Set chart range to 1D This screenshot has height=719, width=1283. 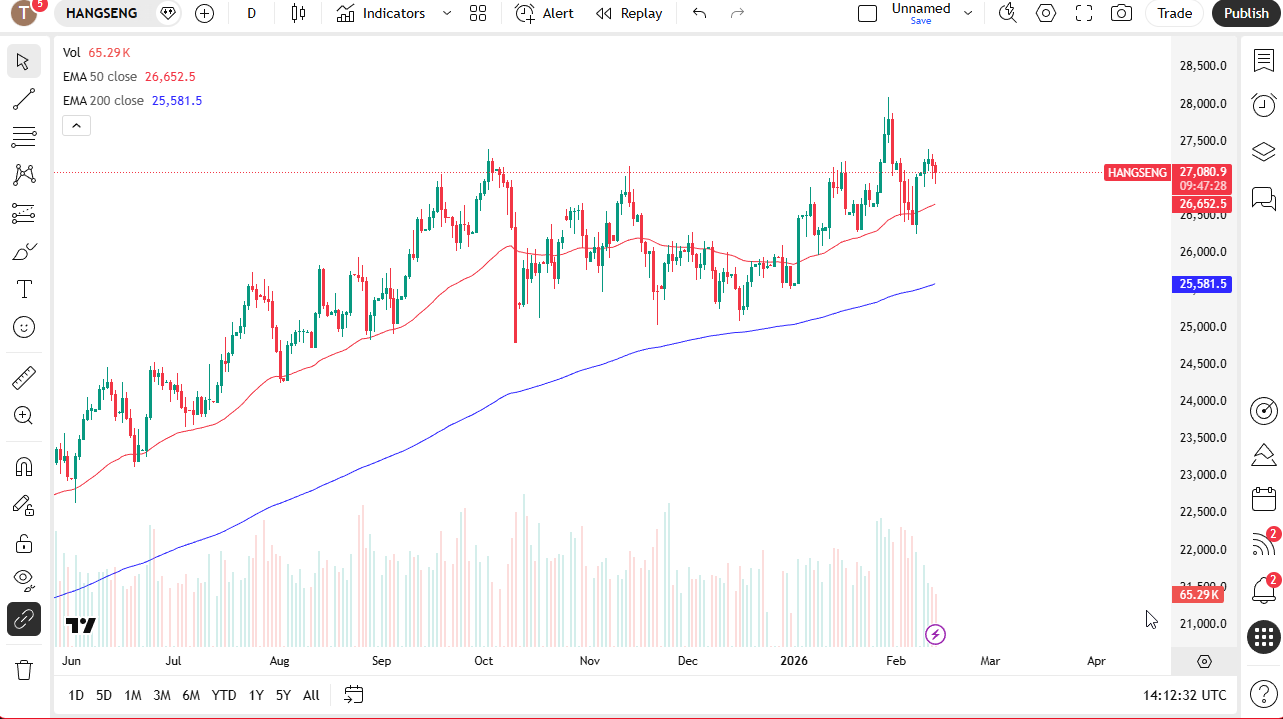click(76, 695)
